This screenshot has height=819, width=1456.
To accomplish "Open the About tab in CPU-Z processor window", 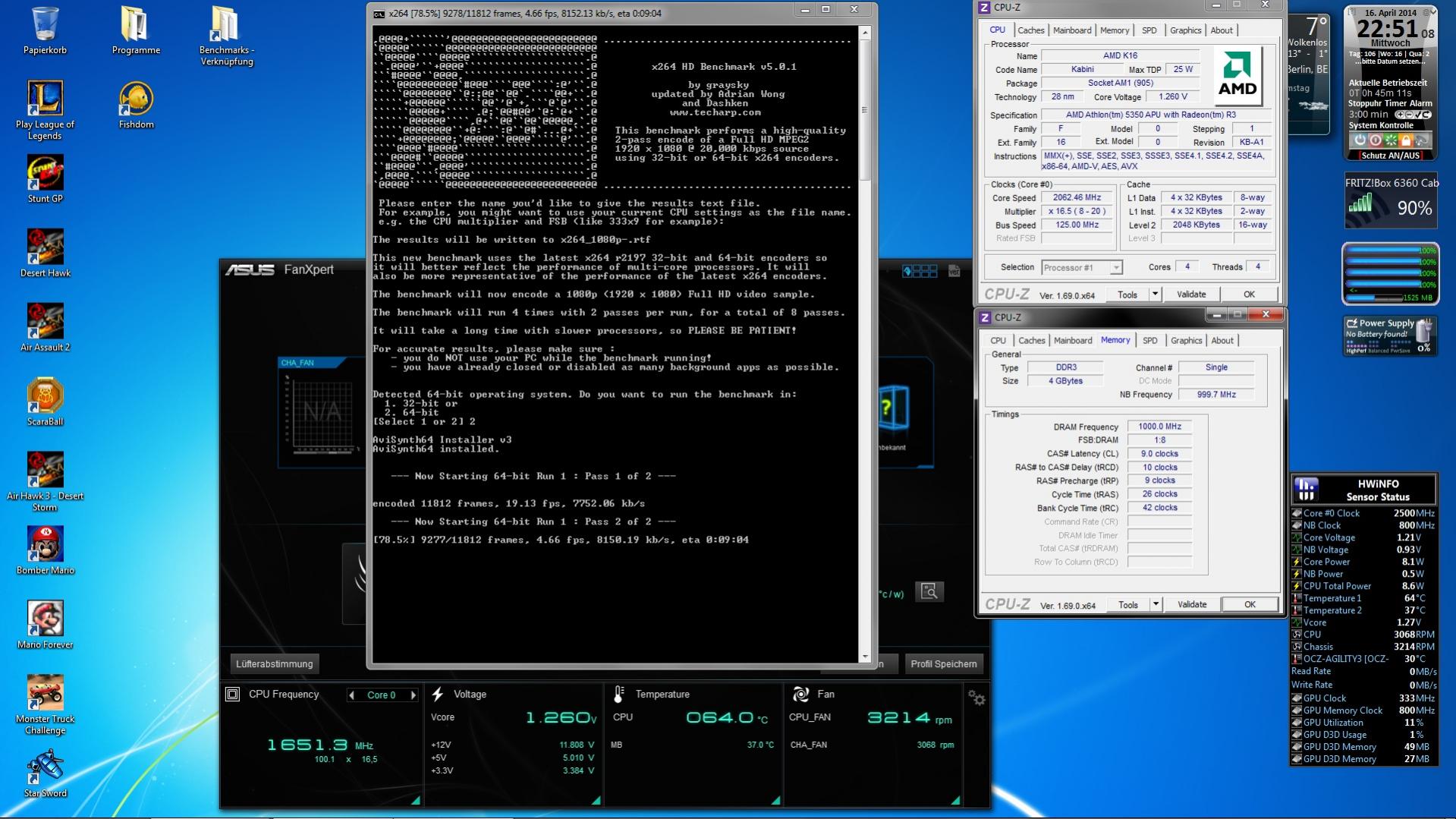I will point(1222,30).
